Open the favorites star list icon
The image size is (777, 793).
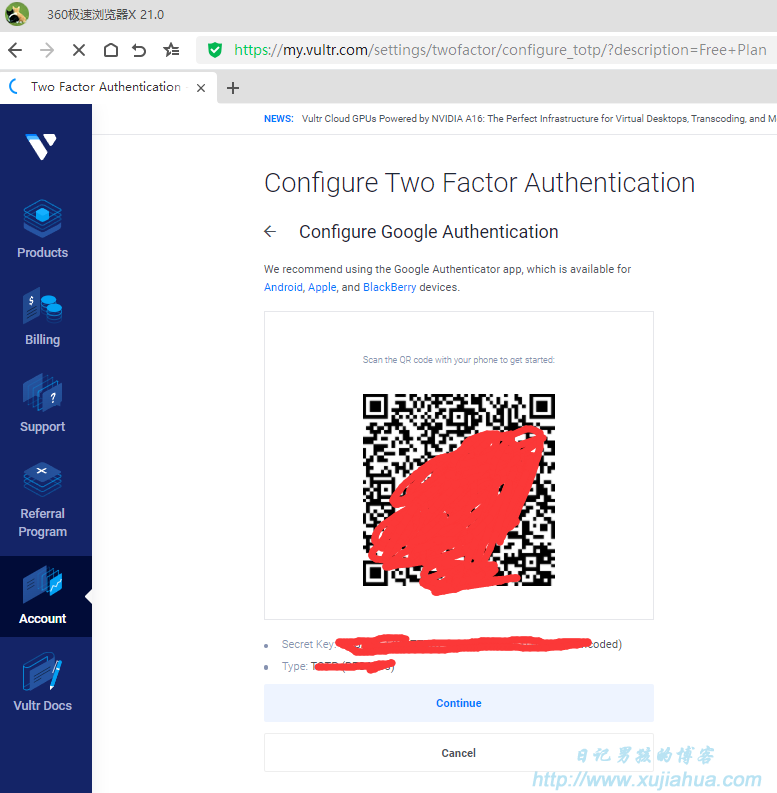[171, 50]
